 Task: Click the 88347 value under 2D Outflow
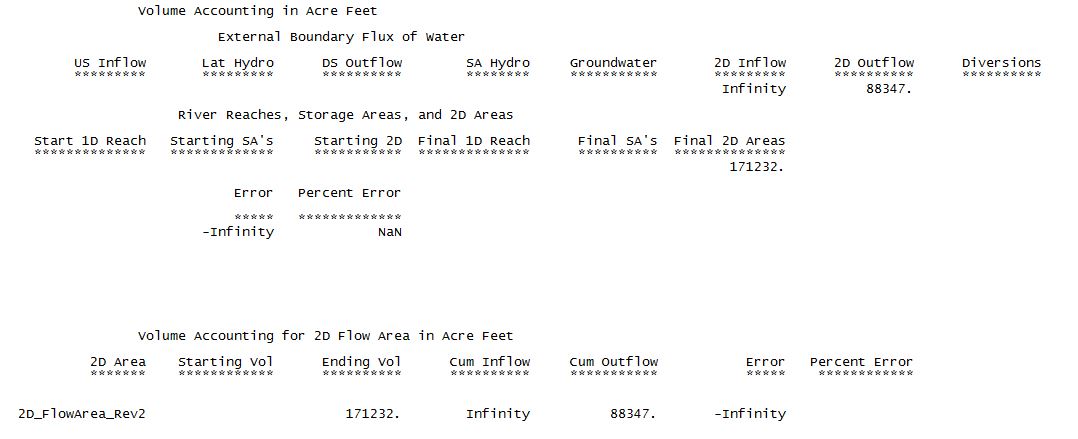click(888, 89)
